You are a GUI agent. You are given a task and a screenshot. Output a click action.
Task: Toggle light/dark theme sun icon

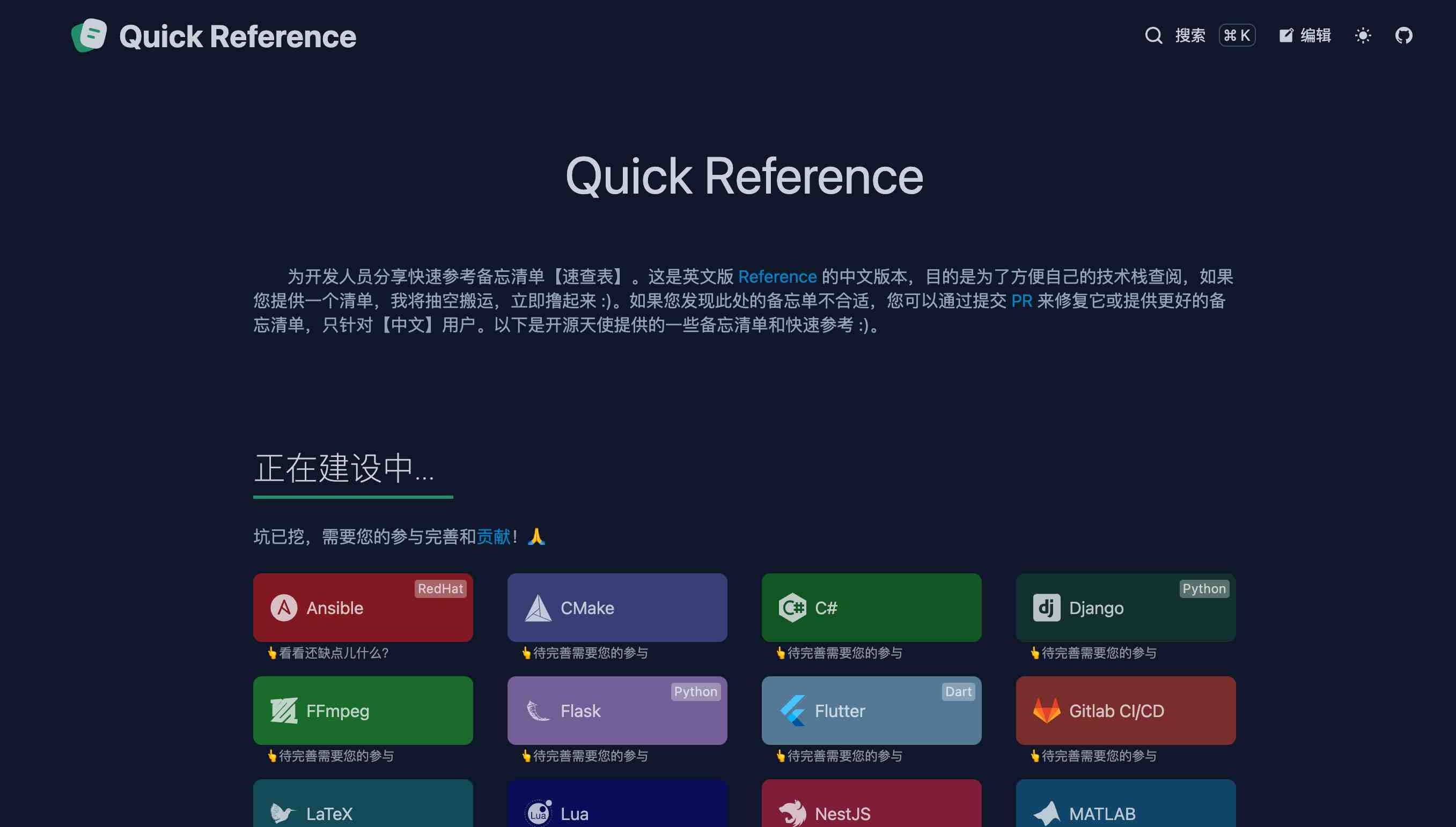click(x=1363, y=35)
